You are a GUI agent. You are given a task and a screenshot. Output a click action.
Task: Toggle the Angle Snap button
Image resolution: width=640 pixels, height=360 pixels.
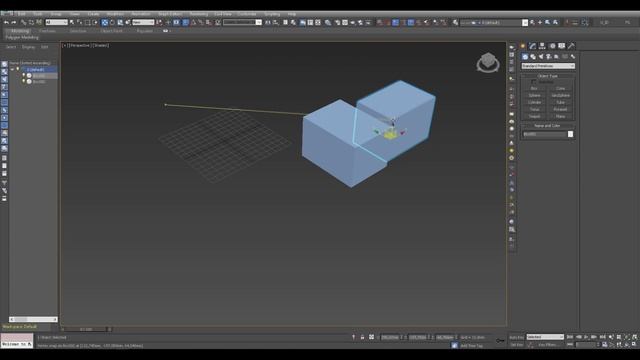tap(194, 22)
